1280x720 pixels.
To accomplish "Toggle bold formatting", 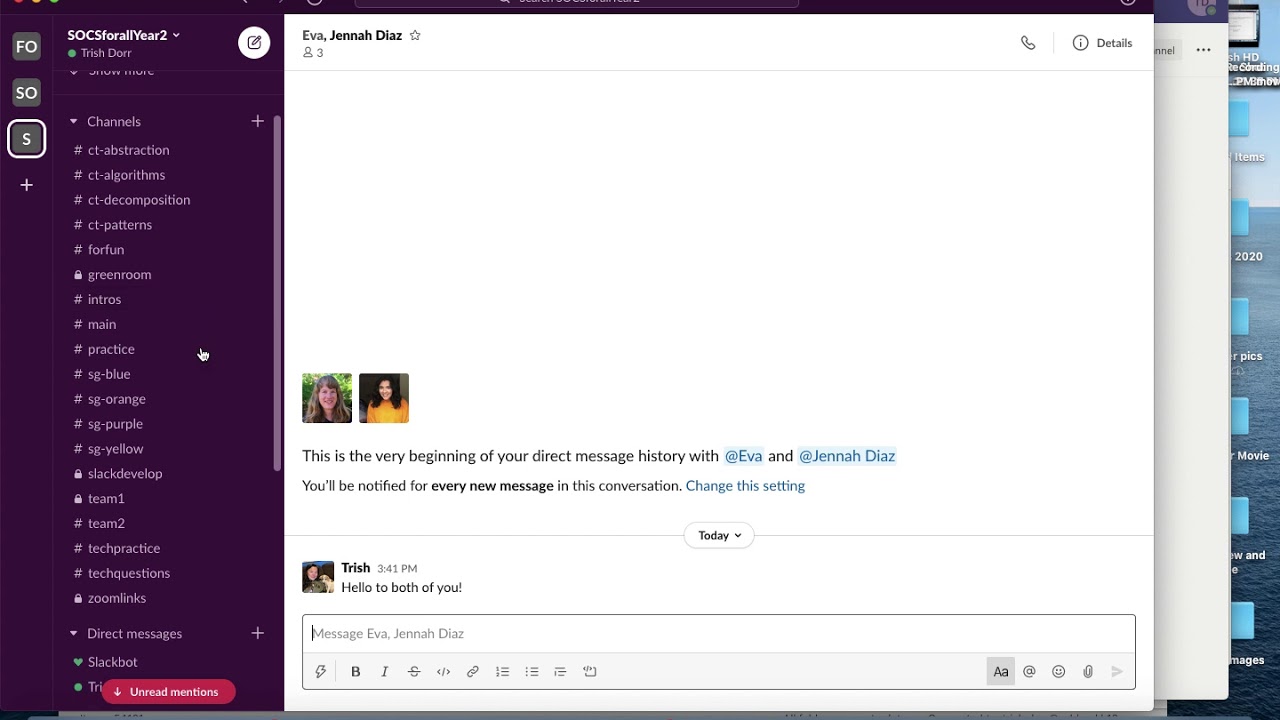I will pos(355,672).
